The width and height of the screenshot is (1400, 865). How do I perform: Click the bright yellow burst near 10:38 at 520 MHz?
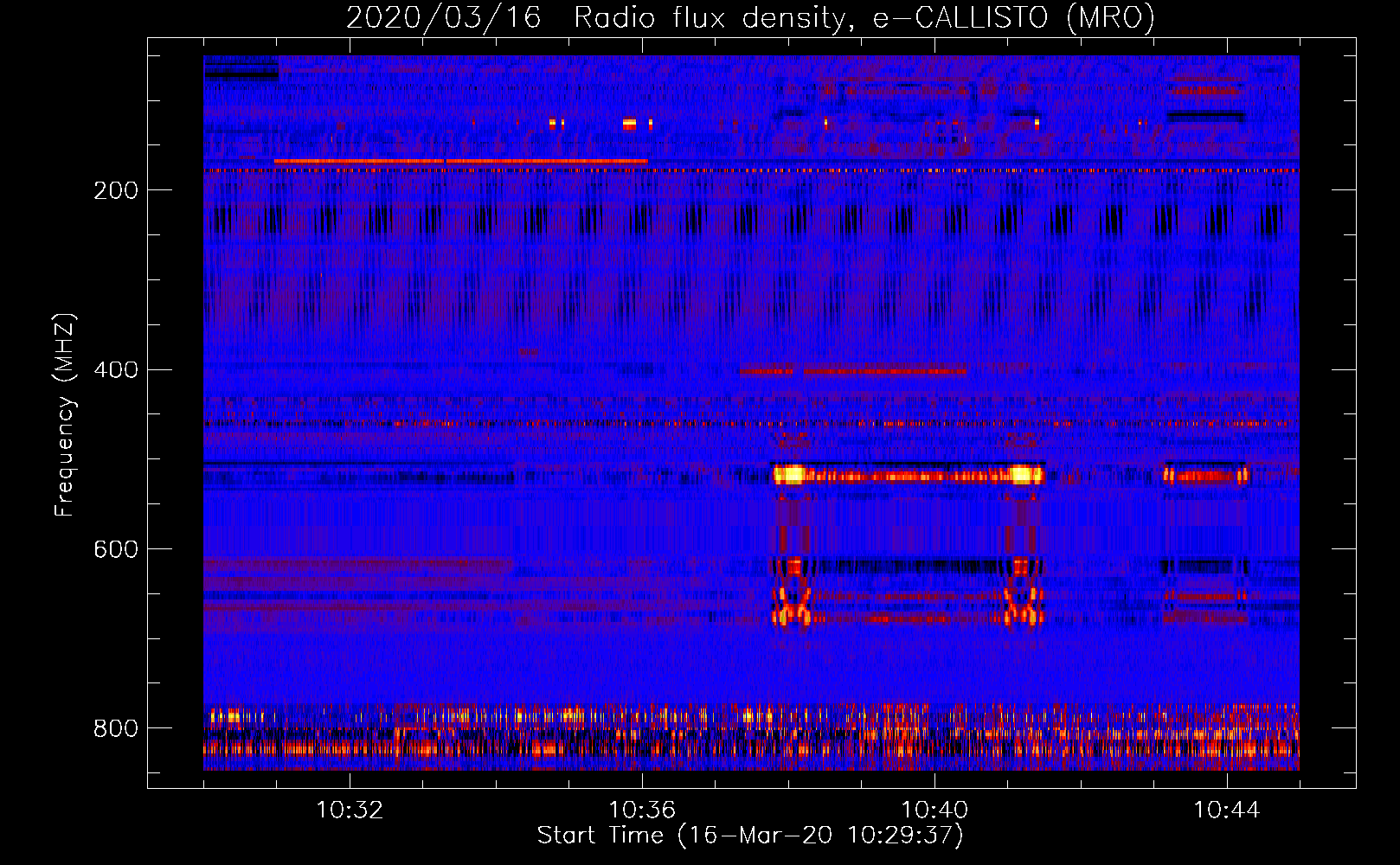pos(789,474)
